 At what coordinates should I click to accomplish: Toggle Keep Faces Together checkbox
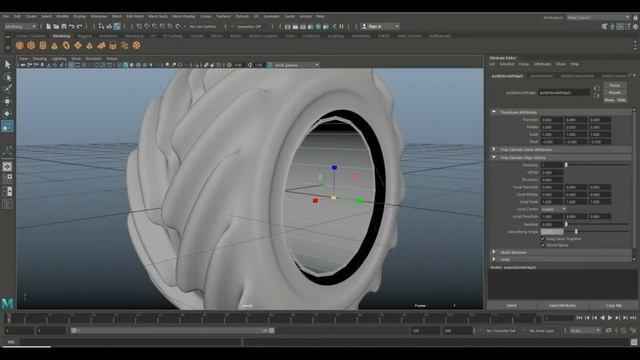tap(543, 239)
